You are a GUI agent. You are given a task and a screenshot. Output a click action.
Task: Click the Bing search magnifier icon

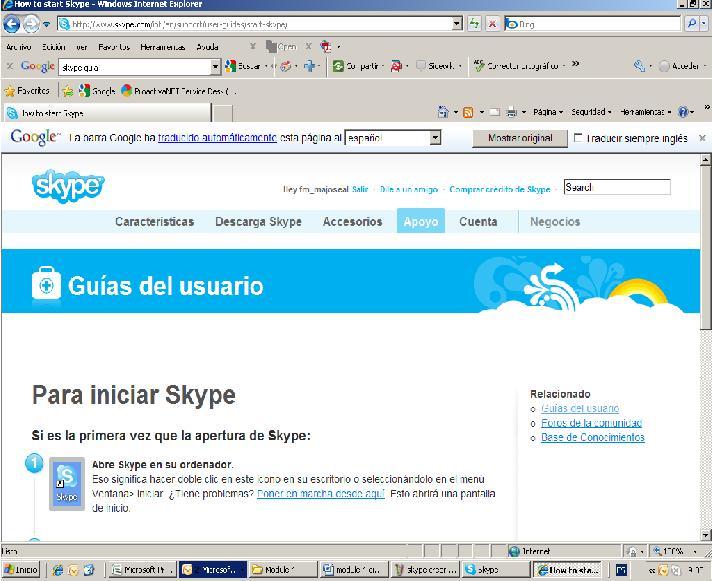[x=692, y=24]
